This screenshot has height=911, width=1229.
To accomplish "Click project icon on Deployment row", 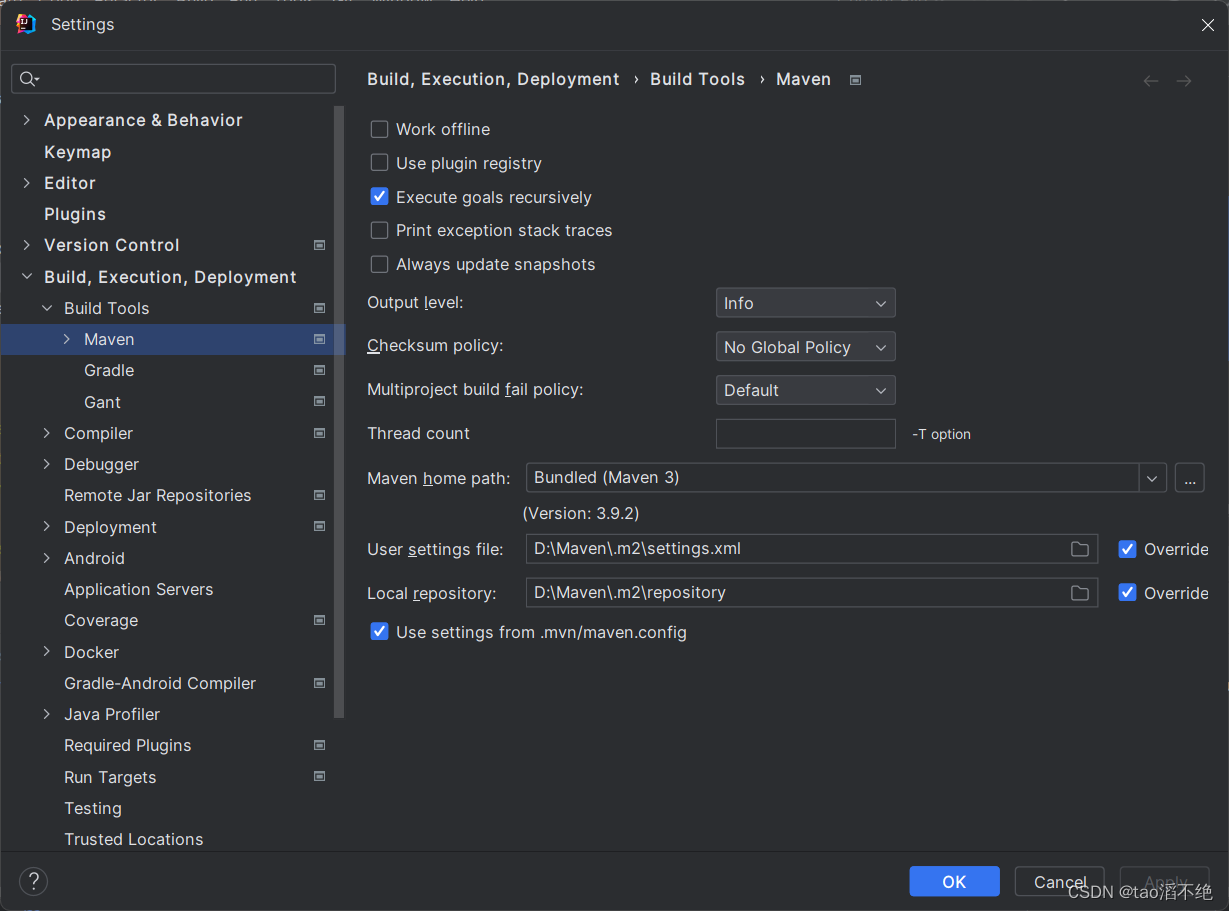I will point(319,527).
